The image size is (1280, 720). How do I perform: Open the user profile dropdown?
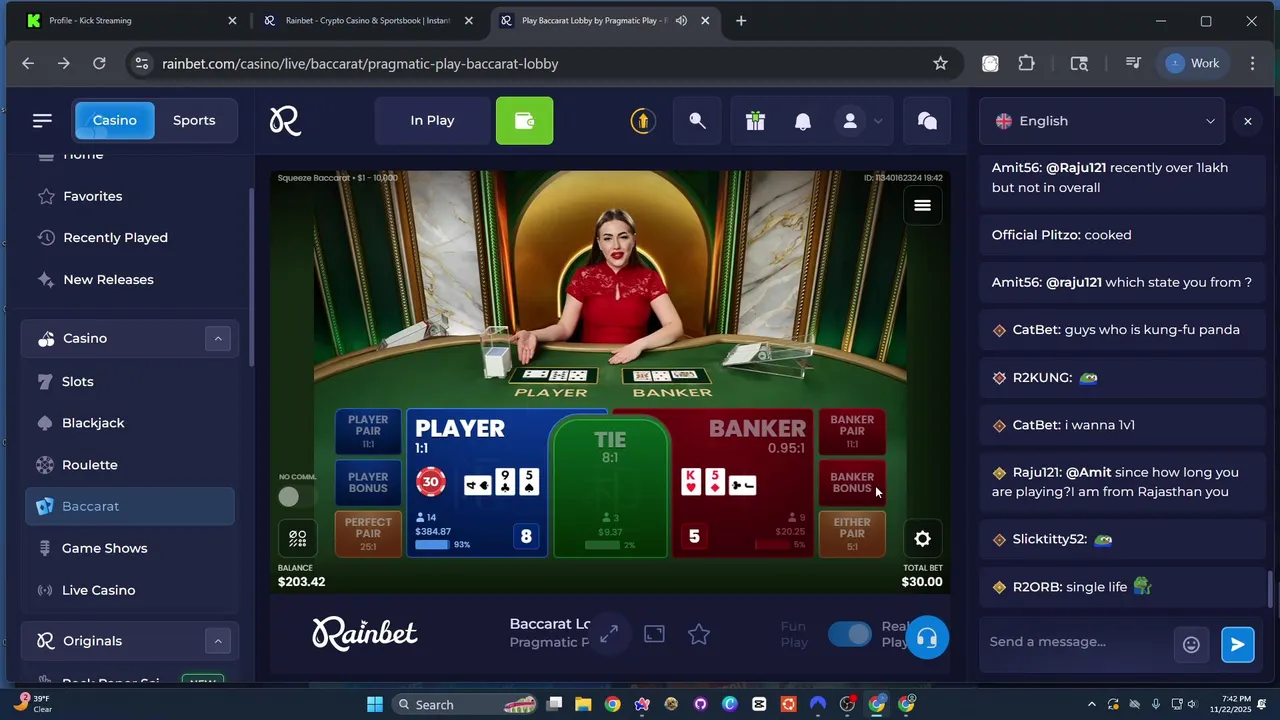[x=861, y=121]
